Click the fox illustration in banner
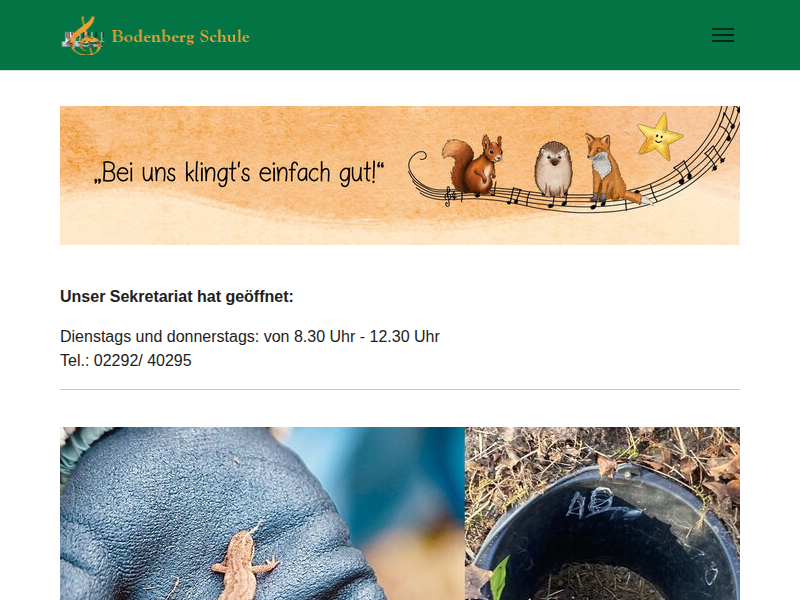800x600 pixels. [611, 169]
